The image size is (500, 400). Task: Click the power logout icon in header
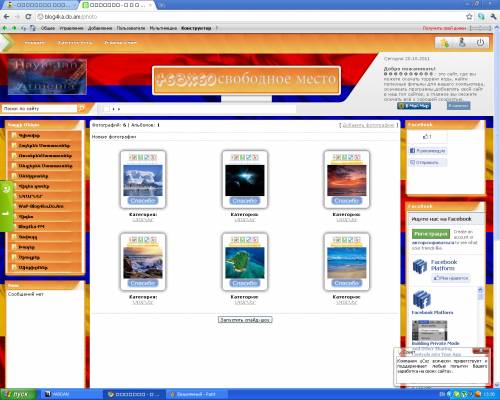point(480,43)
